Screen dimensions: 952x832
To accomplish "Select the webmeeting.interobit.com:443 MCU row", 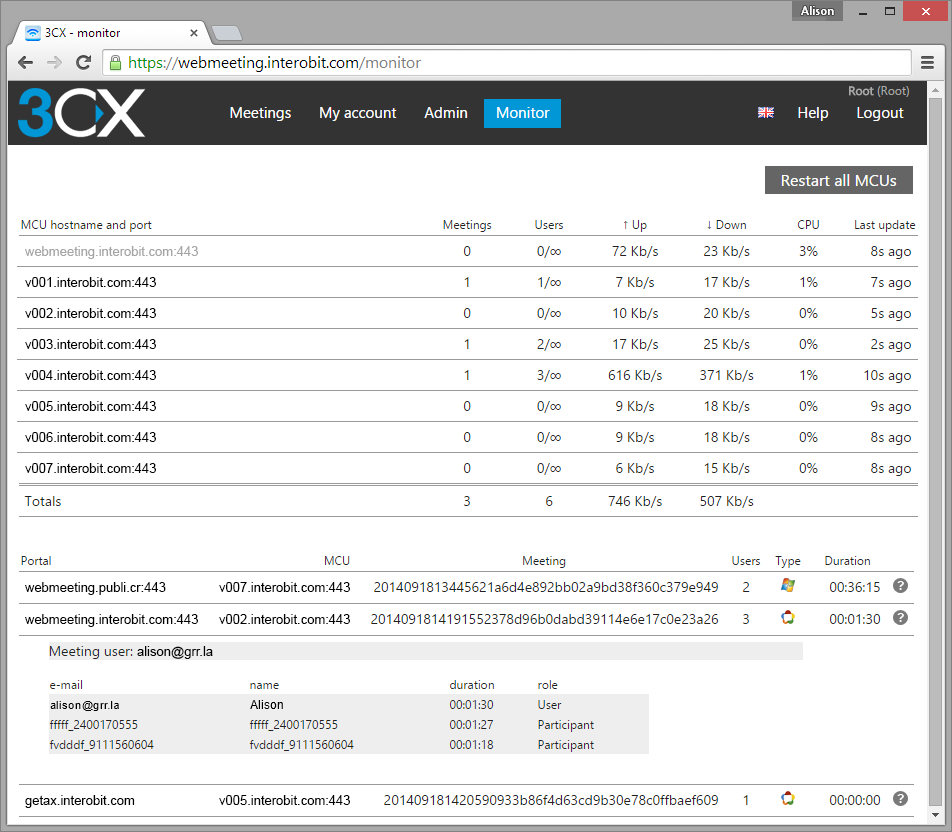I will (468, 251).
